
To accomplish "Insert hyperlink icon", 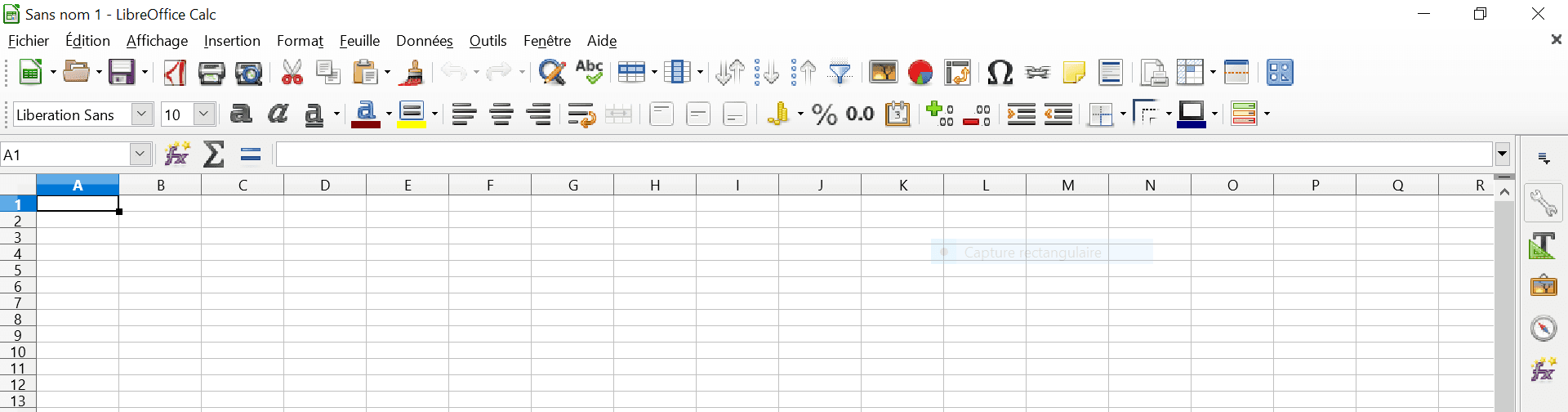I will coord(1037,73).
